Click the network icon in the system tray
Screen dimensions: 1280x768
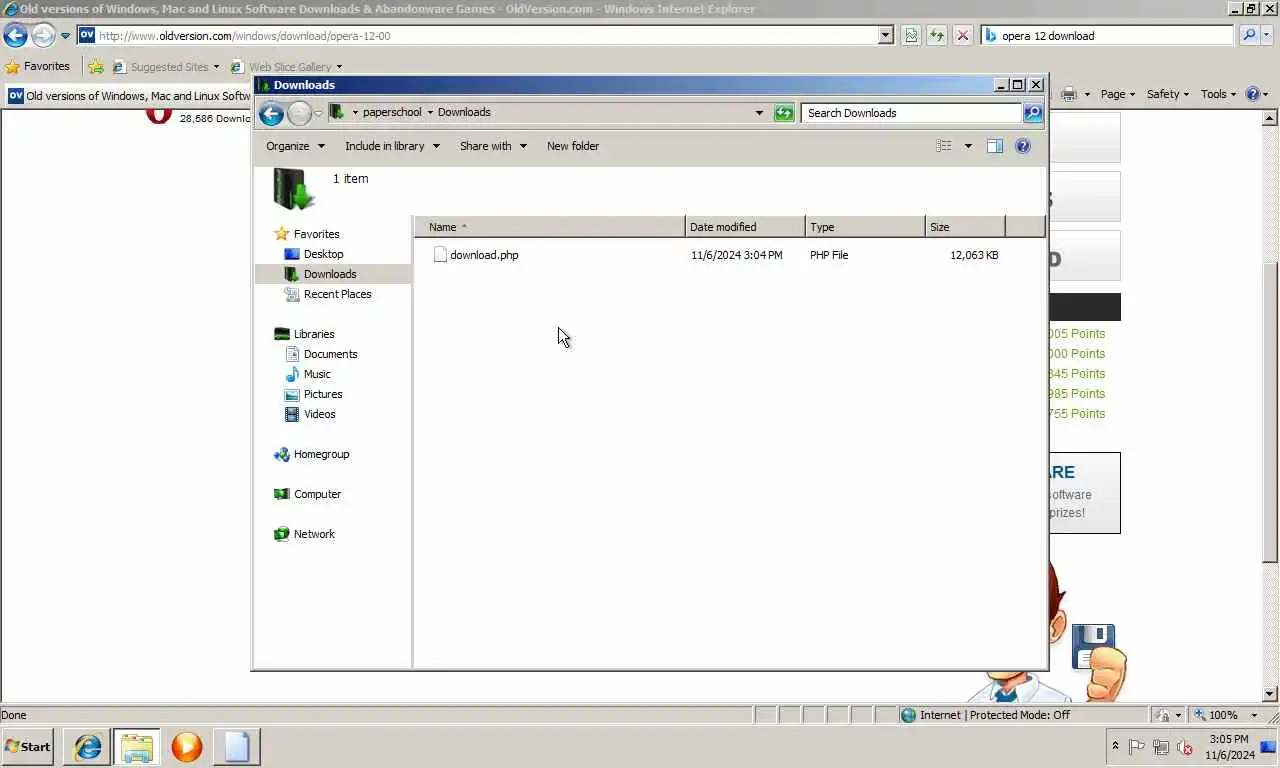pos(1161,747)
